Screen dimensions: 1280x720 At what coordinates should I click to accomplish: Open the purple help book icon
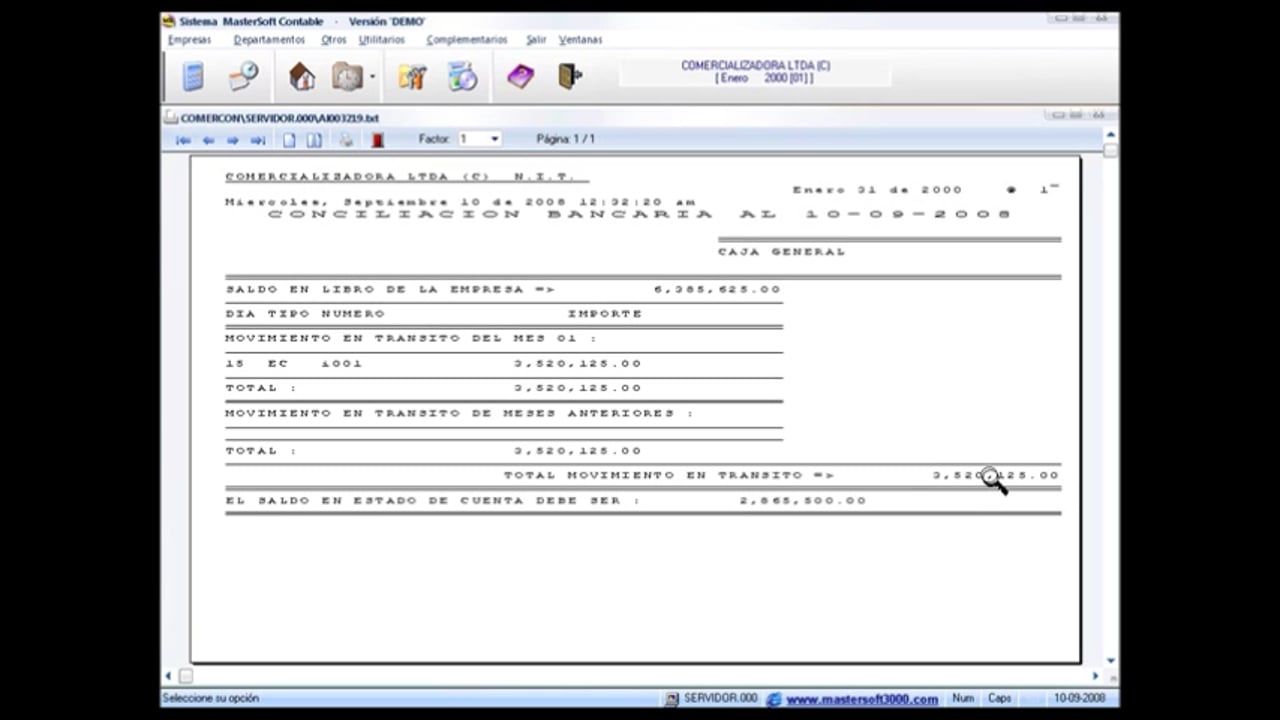pyautogui.click(x=520, y=77)
